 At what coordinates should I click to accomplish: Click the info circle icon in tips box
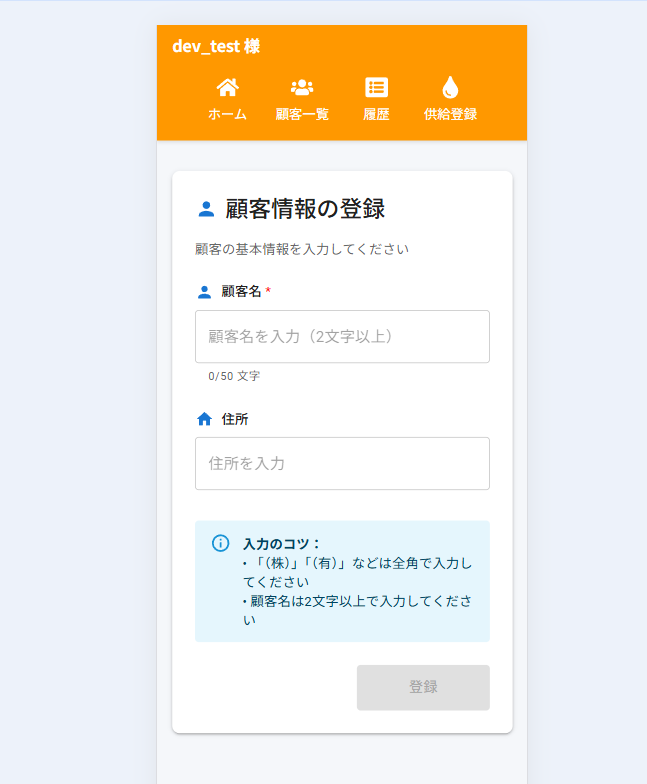point(220,543)
